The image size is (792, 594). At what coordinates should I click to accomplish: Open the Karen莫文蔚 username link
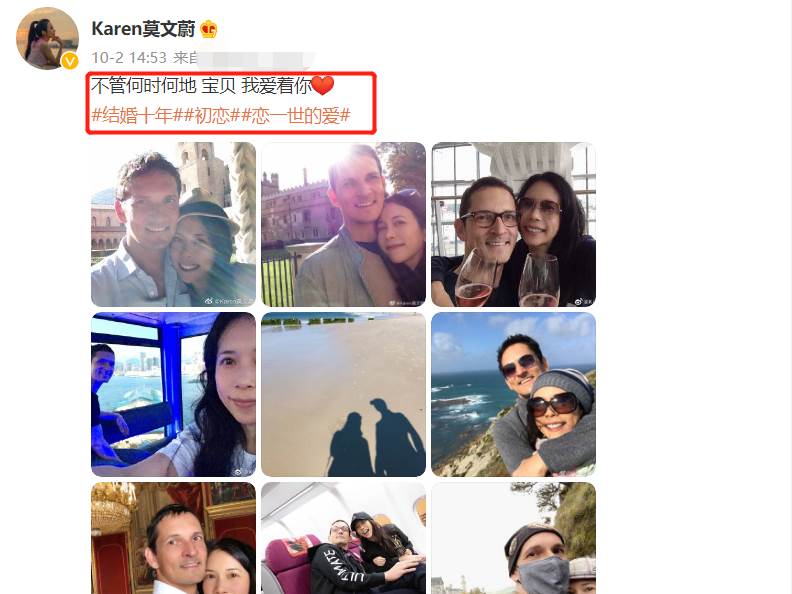click(143, 29)
